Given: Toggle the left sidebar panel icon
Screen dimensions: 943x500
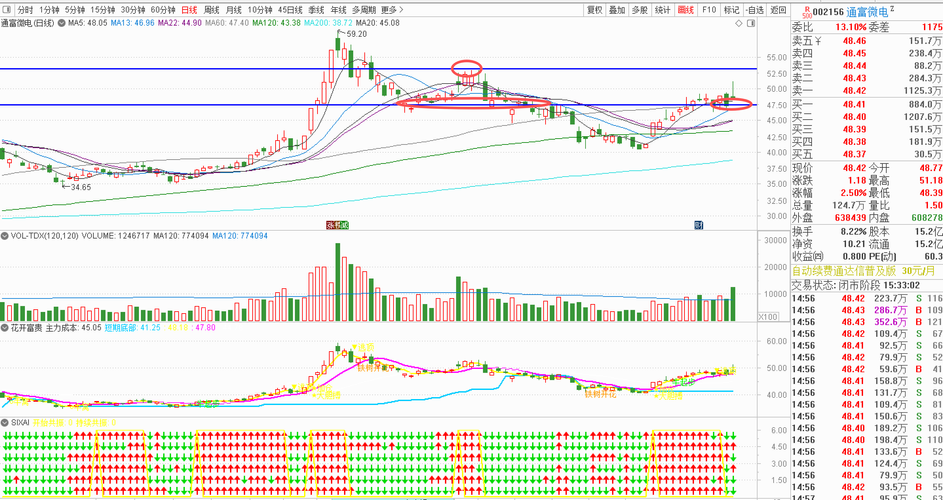Looking at the screenshot, I should (x=6, y=10).
